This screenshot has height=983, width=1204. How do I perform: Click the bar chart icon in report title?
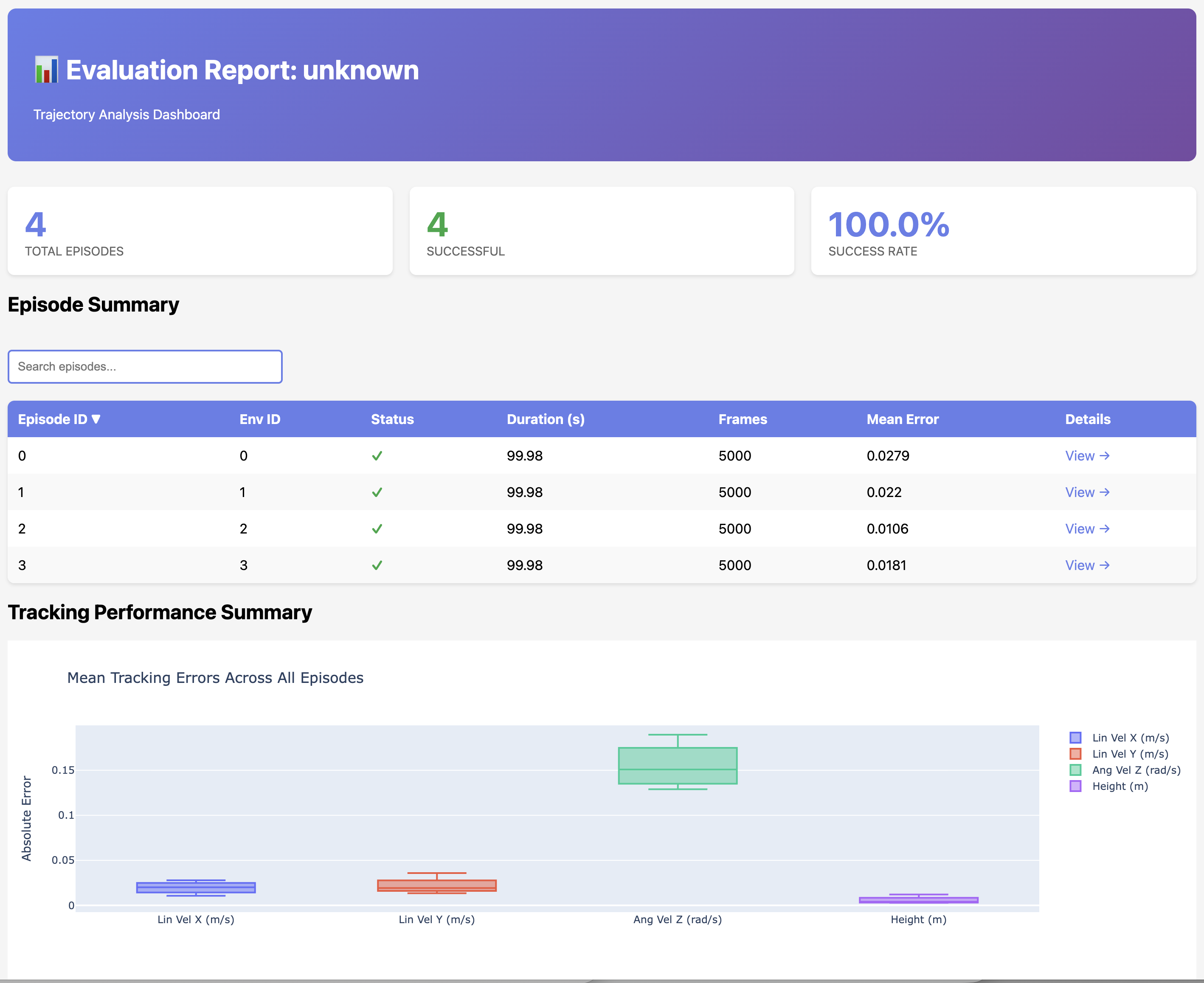coord(46,70)
